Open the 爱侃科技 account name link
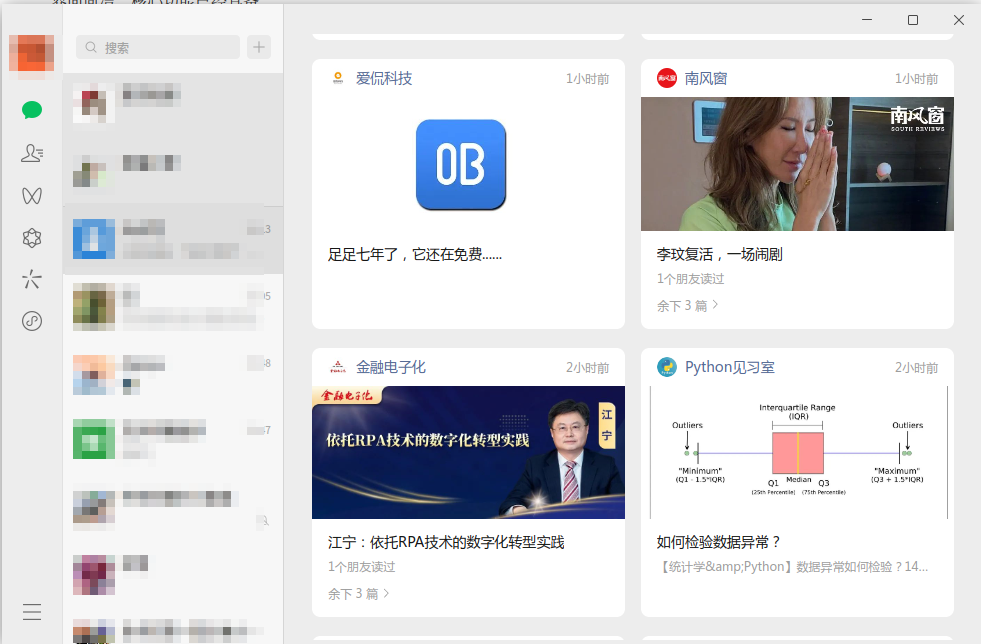Screen dimensions: 981x644 click(x=384, y=78)
